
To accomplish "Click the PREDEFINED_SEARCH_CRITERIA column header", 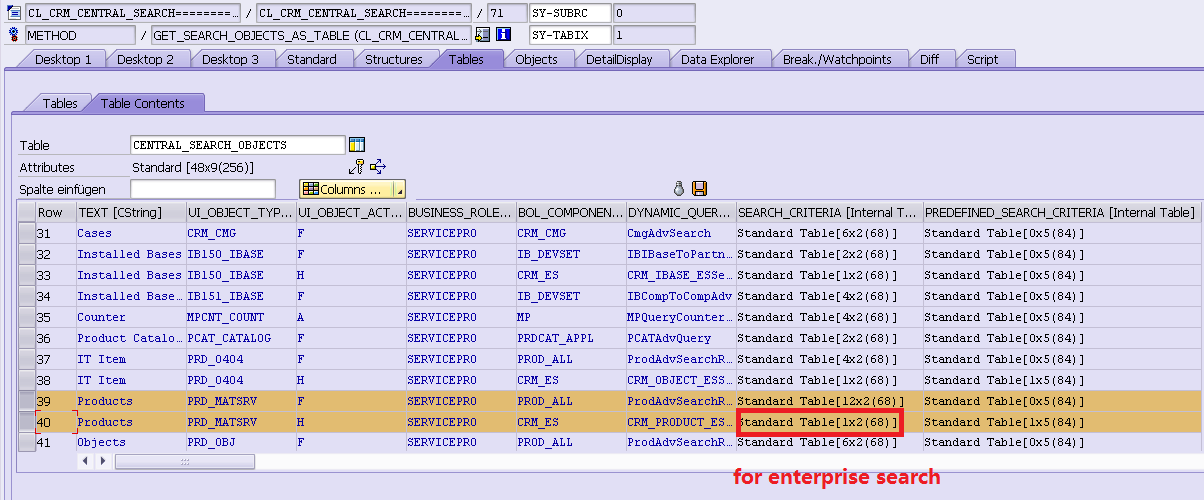I will tap(1063, 212).
